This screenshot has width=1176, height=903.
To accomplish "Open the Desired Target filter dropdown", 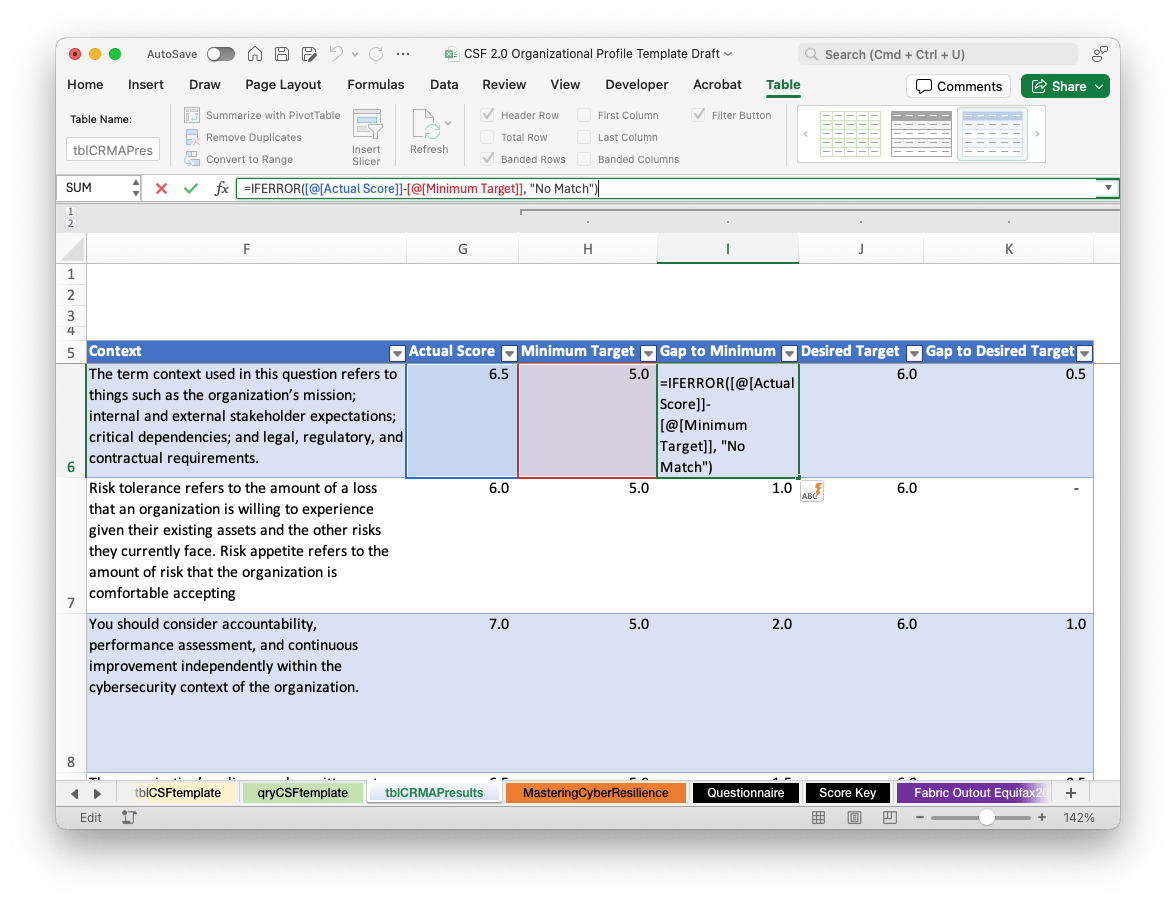I will pos(914,352).
